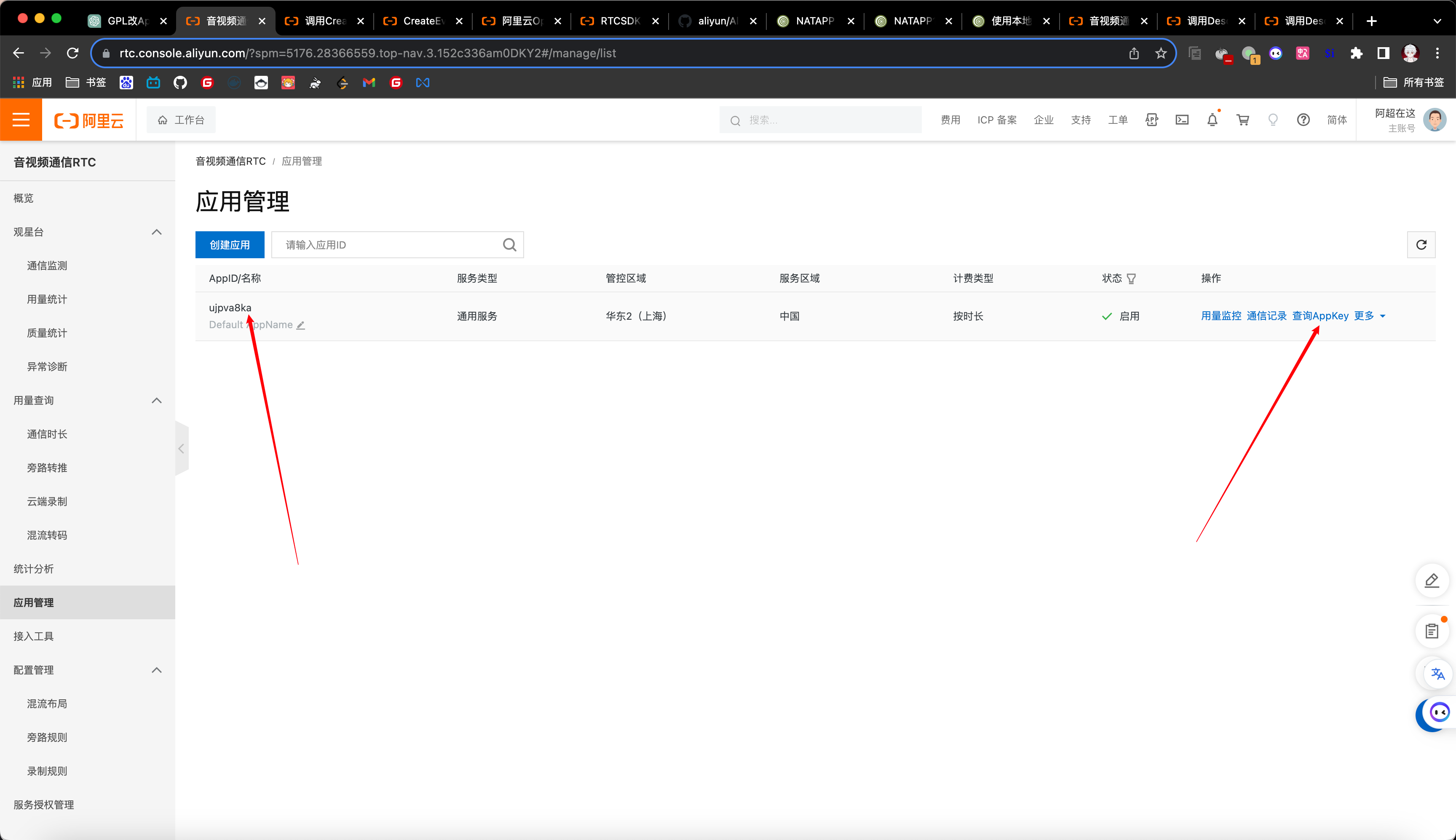Image resolution: width=1456 pixels, height=840 pixels.
Task: Refresh the application list table
Action: 1421,245
